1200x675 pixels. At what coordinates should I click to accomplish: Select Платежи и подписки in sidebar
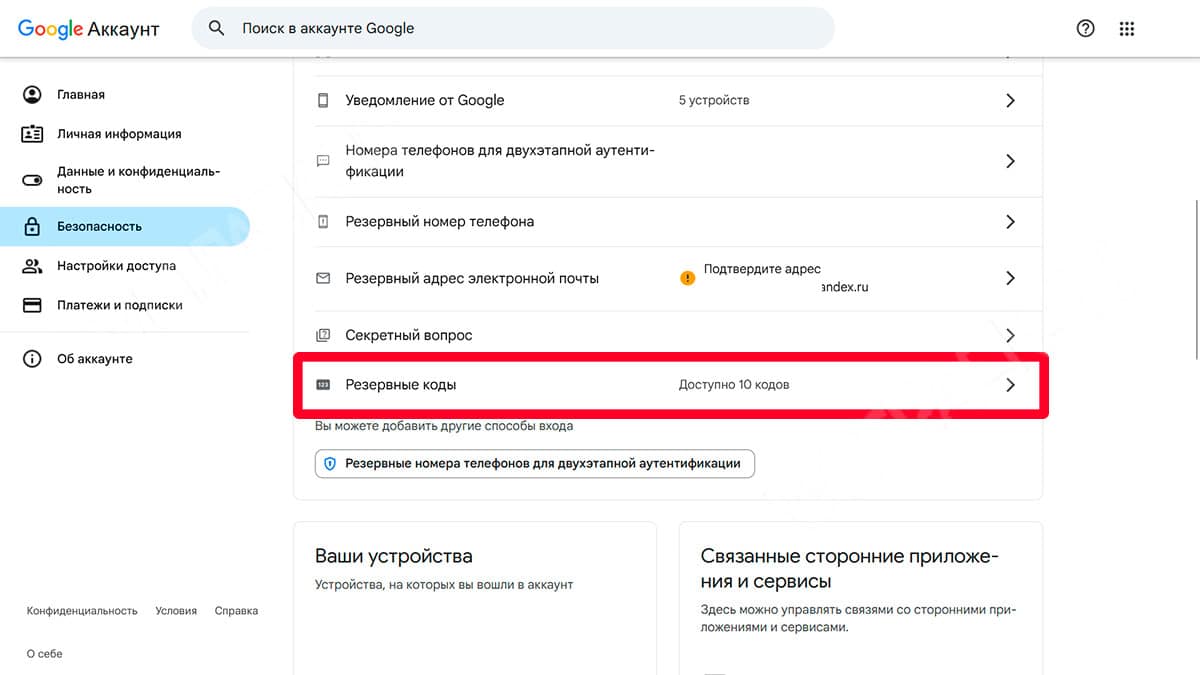tap(120, 305)
